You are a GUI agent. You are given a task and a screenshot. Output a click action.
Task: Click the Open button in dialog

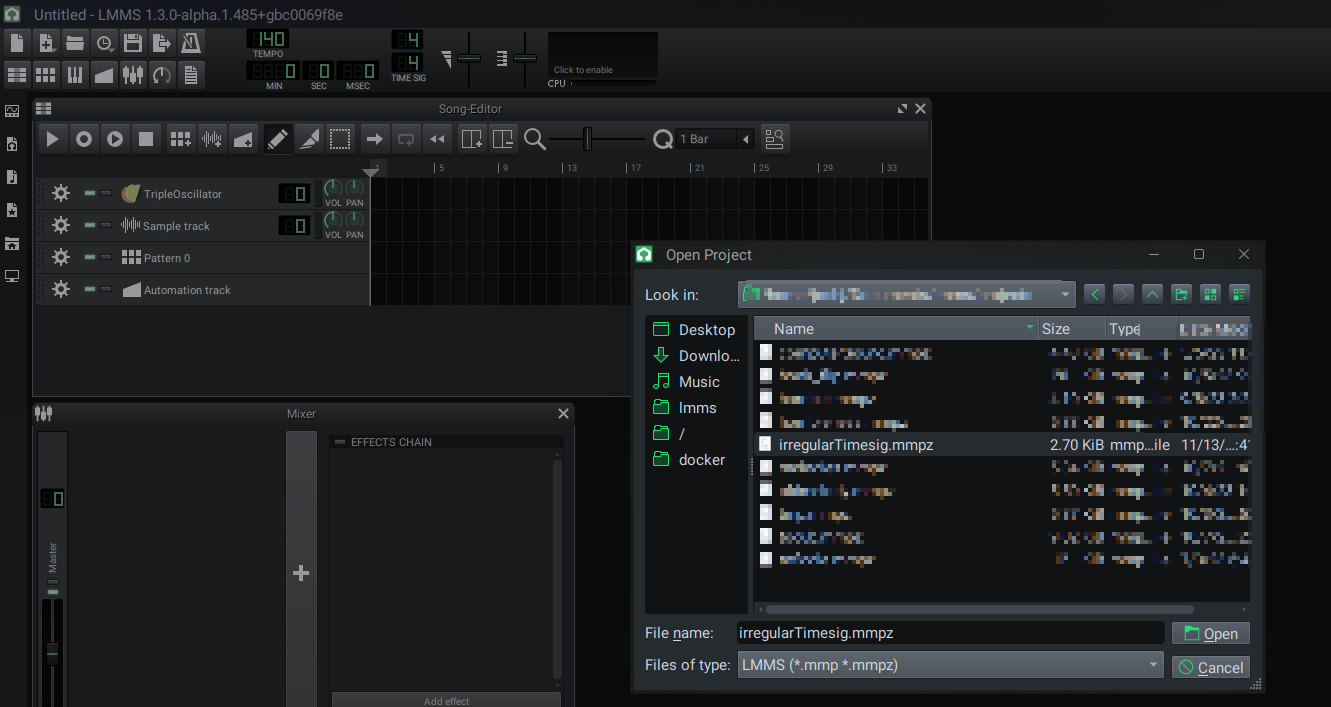pos(1211,633)
